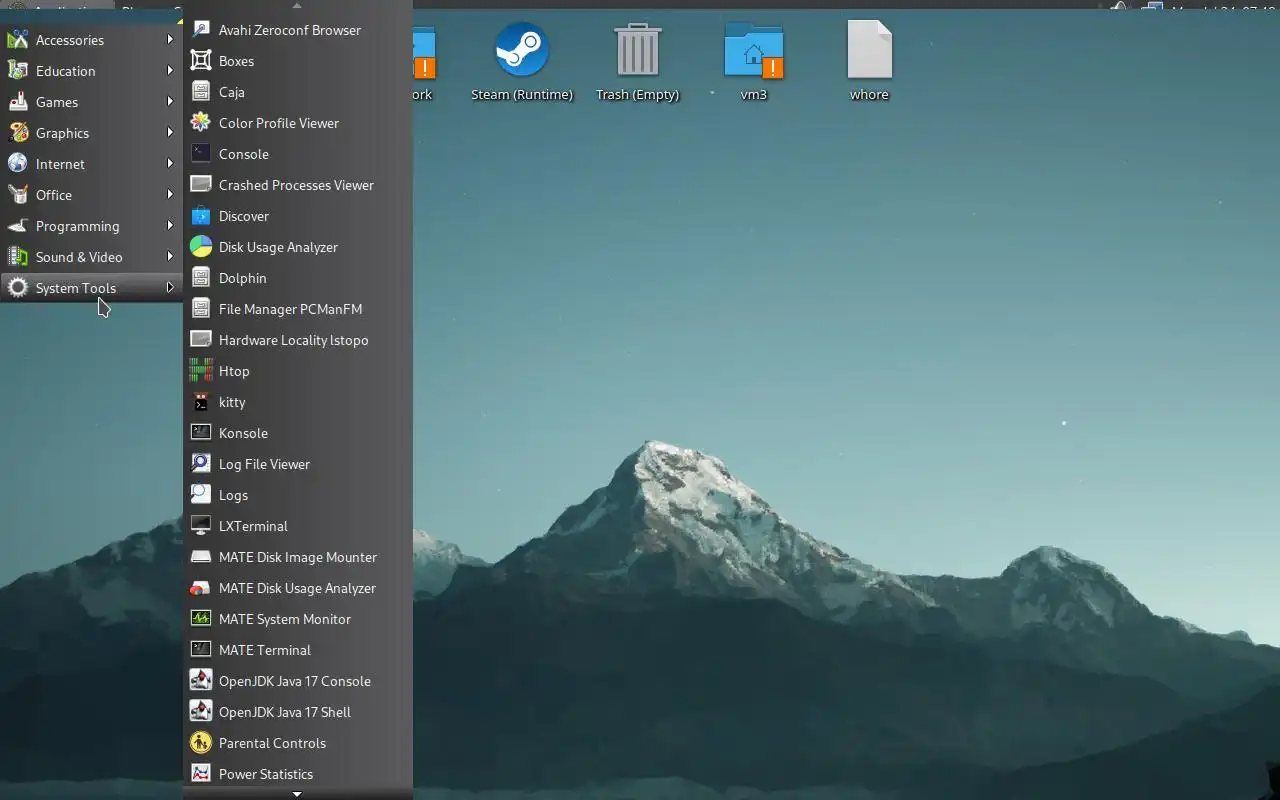Open Color Profile Viewer flower icon
The width and height of the screenshot is (1280, 800).
pos(201,123)
